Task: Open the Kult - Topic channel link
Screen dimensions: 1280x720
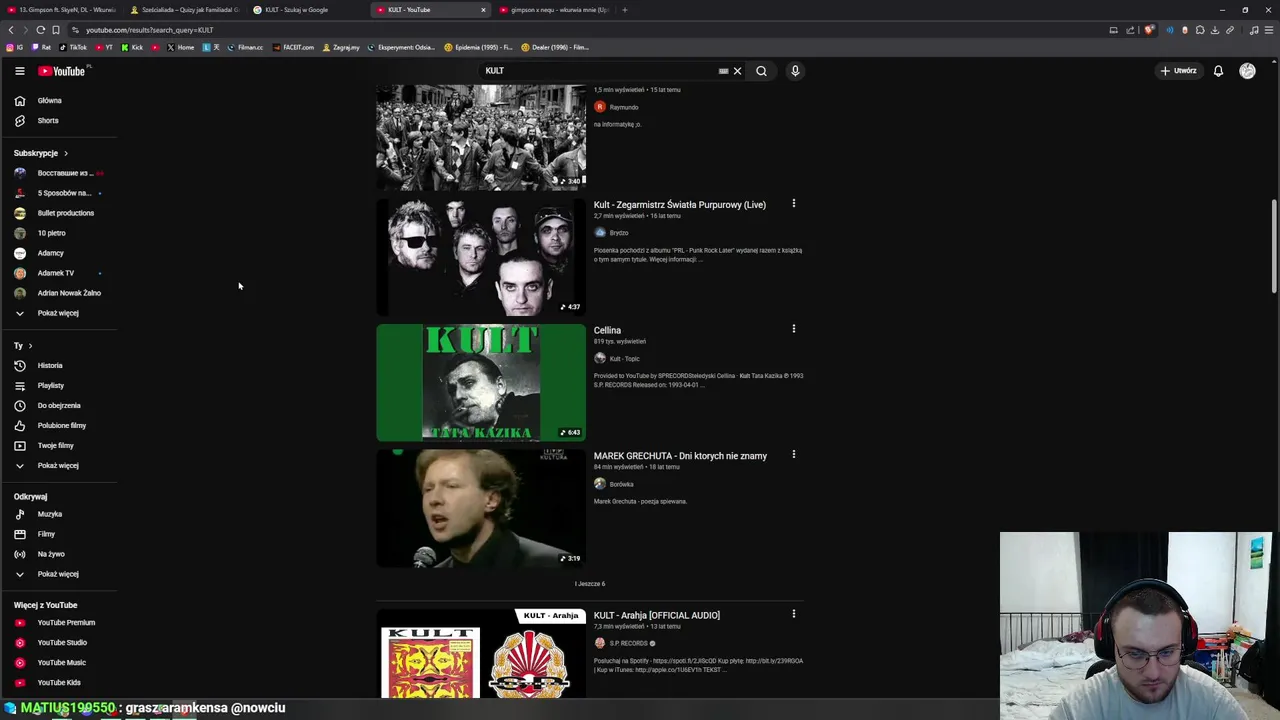Action: tap(624, 359)
